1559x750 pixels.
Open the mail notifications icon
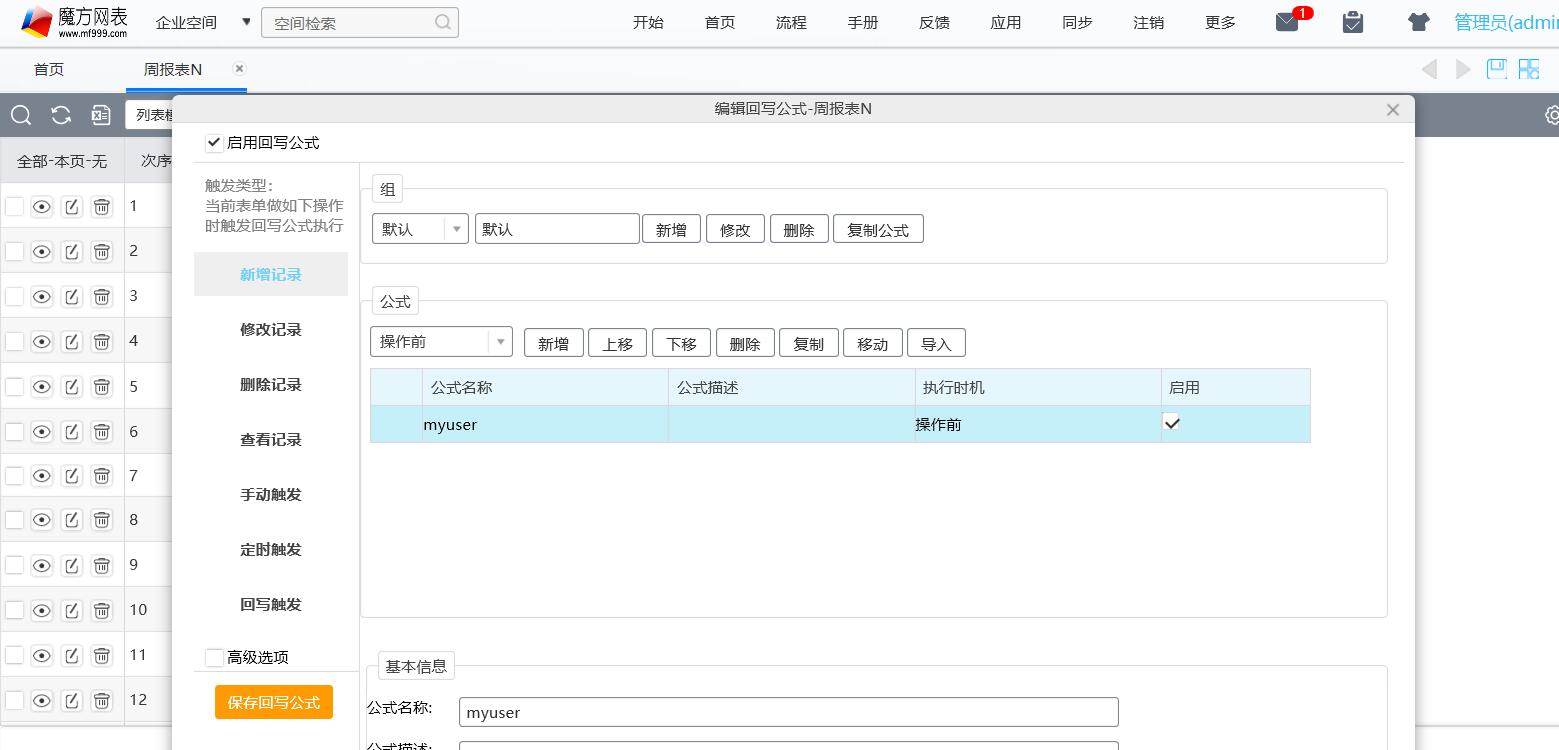click(1287, 22)
